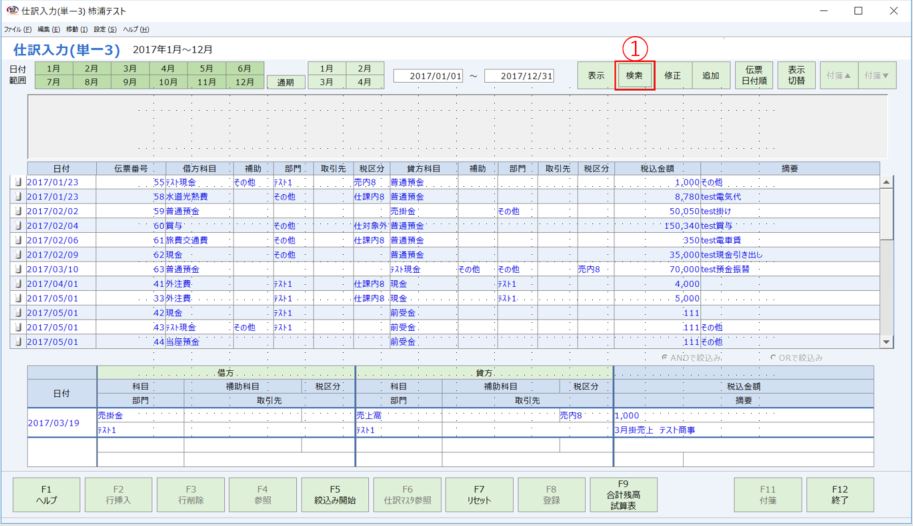The height and width of the screenshot is (526, 913).
Task: Click the row marker icon for 2017/02/06
Action: point(19,240)
